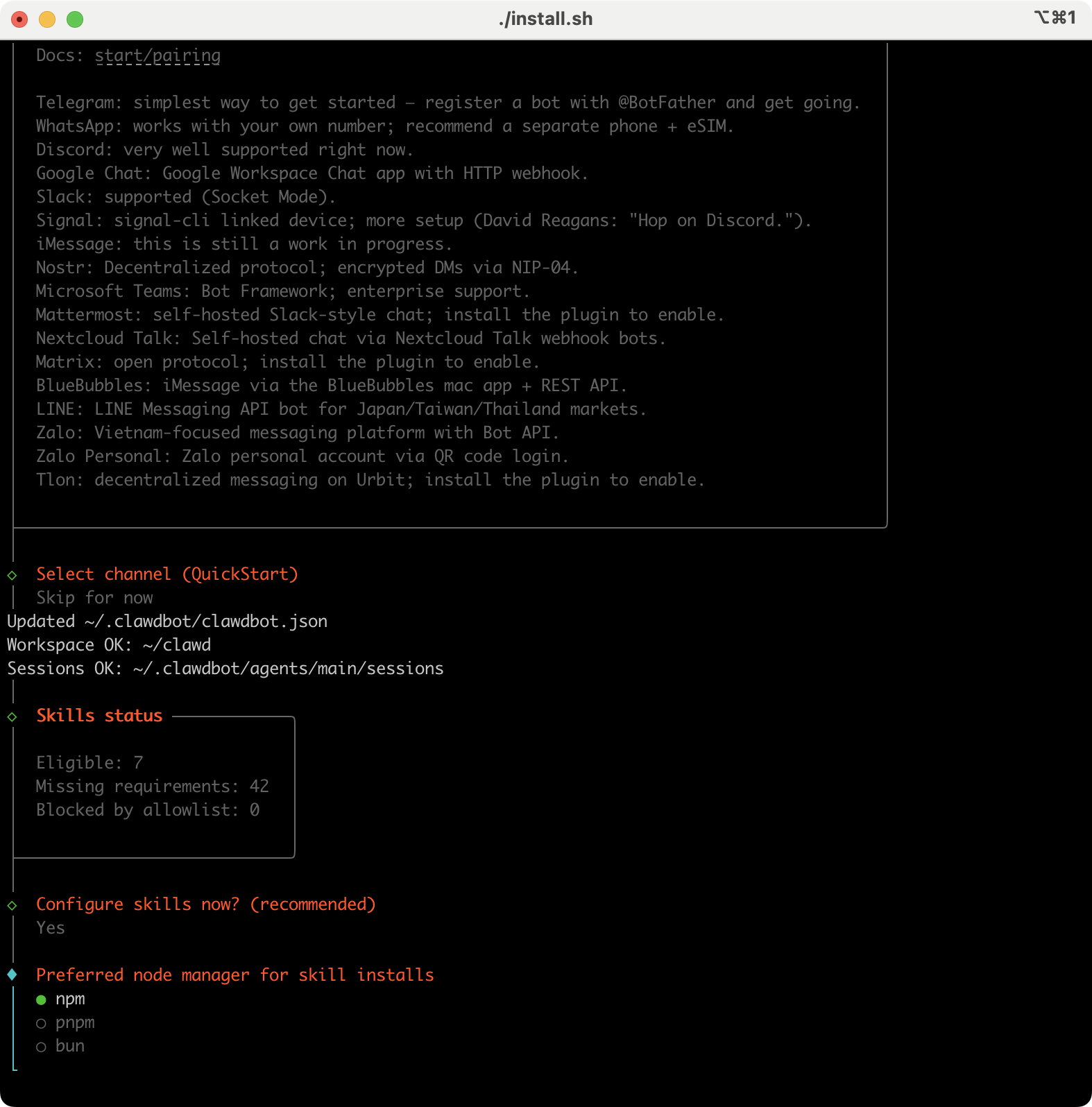Click the ⌥⌘1 shortcut indicator in title bar

coord(1055,17)
